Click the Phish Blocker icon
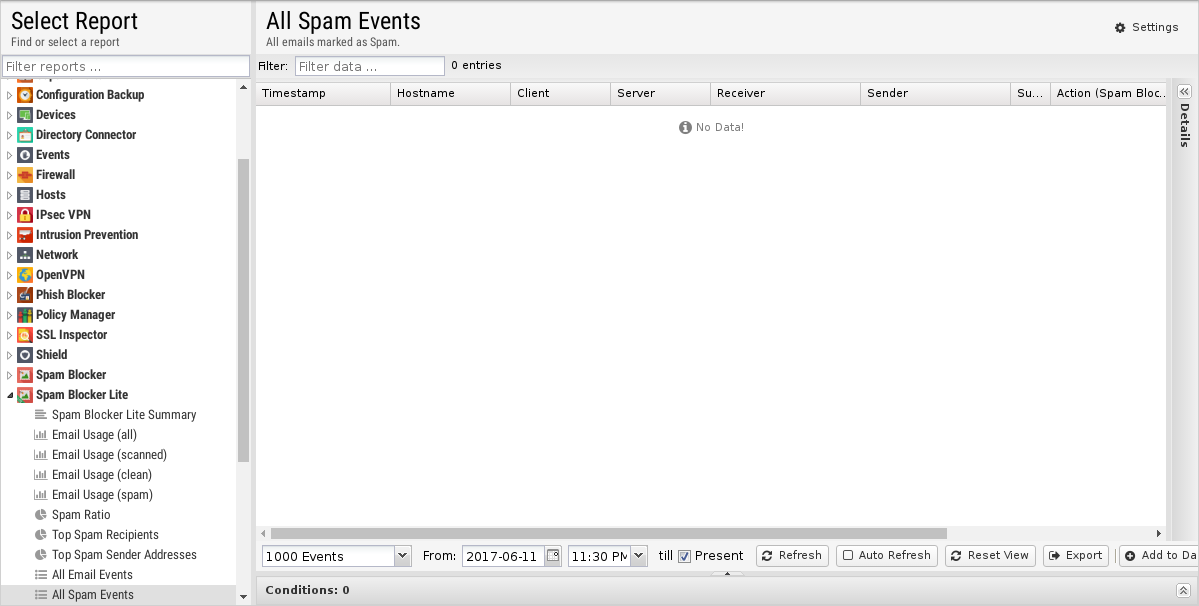 pos(25,295)
